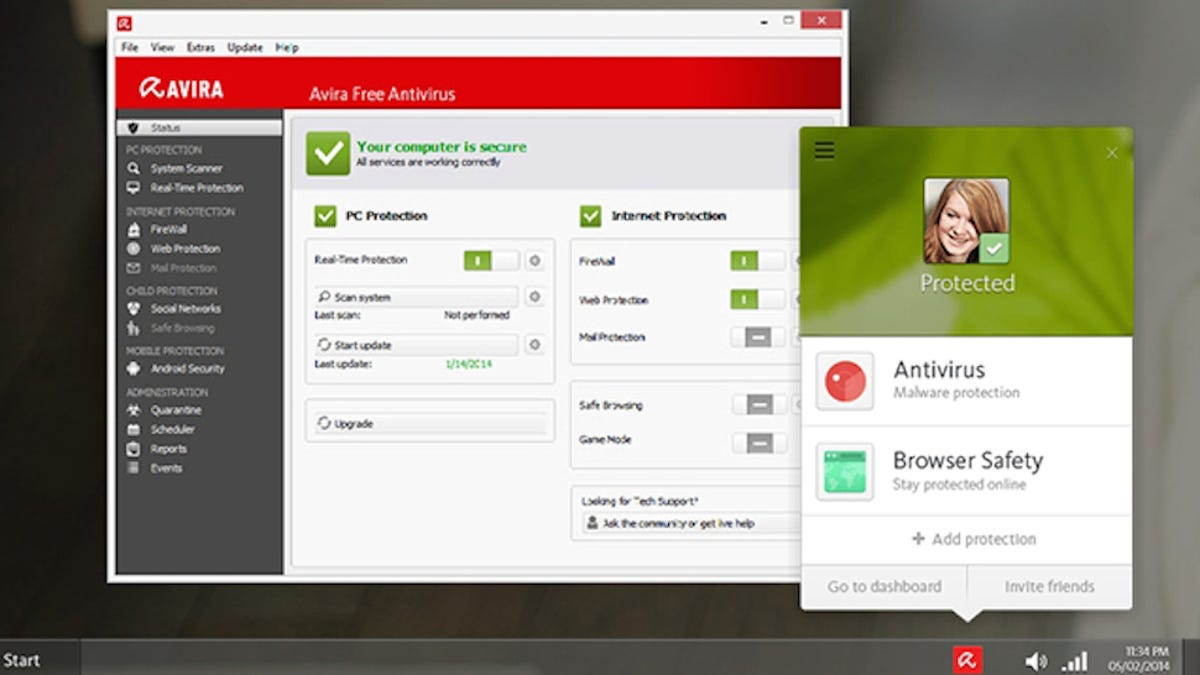Click the green Browser Safety icon
1200x675 pixels.
pos(845,472)
